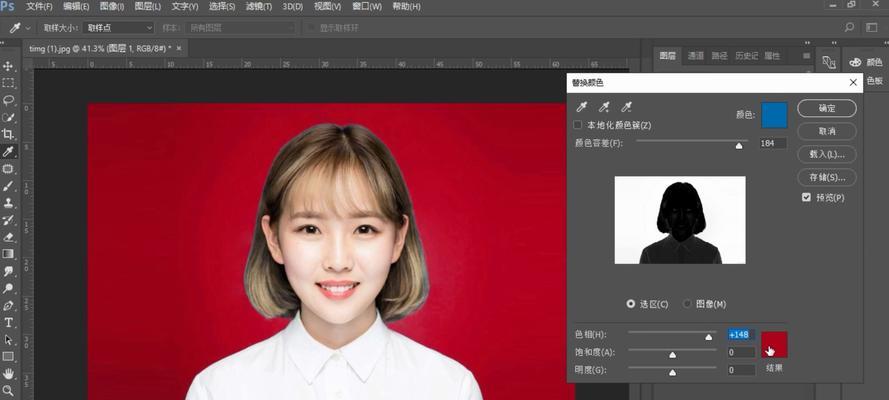Select the Crop tool
The width and height of the screenshot is (889, 400).
coord(8,134)
